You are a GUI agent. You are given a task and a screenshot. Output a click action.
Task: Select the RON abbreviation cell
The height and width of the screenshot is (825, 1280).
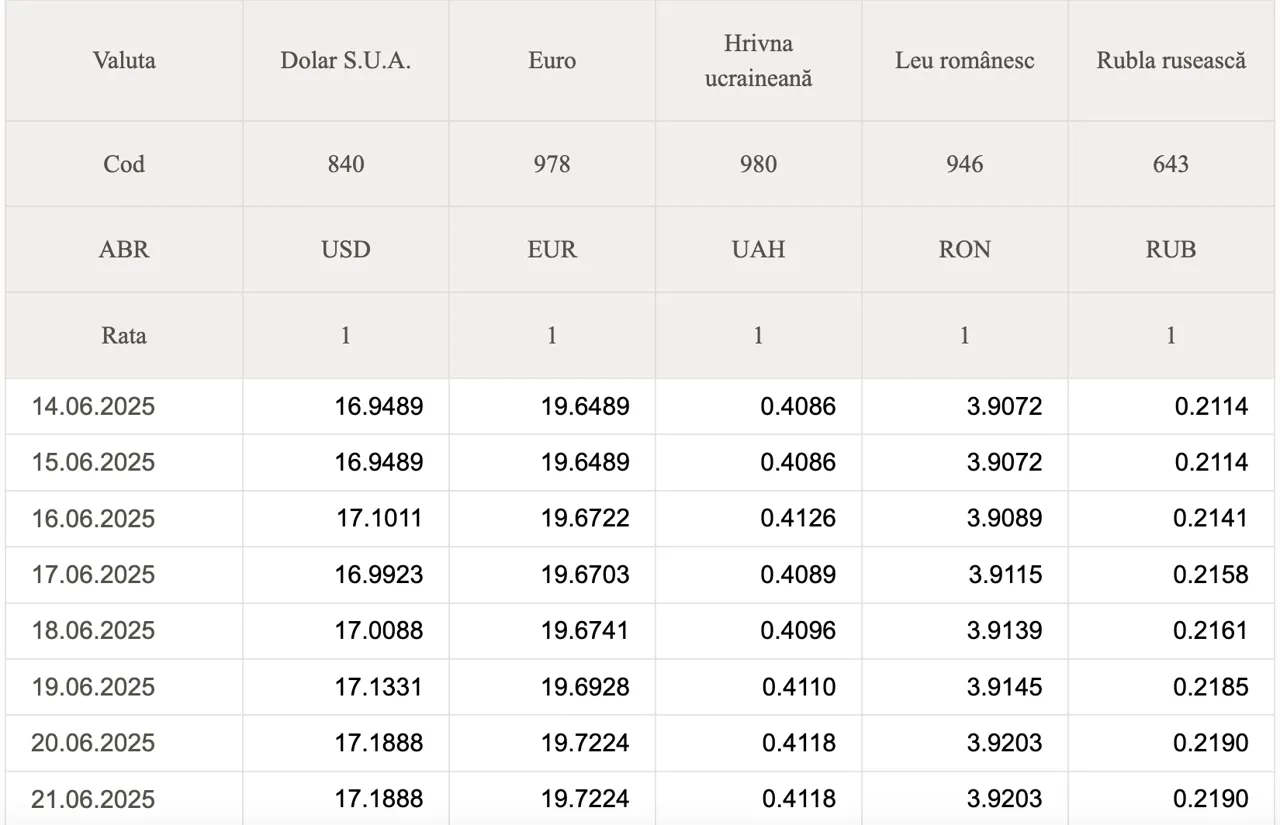(x=964, y=249)
